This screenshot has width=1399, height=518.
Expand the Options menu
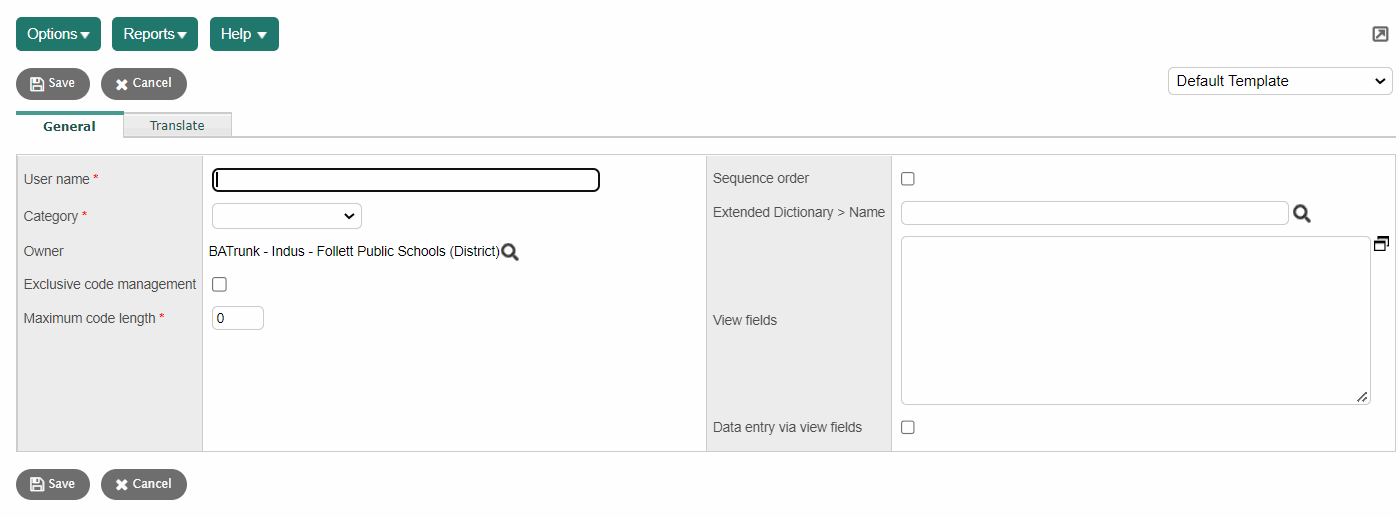click(x=58, y=34)
